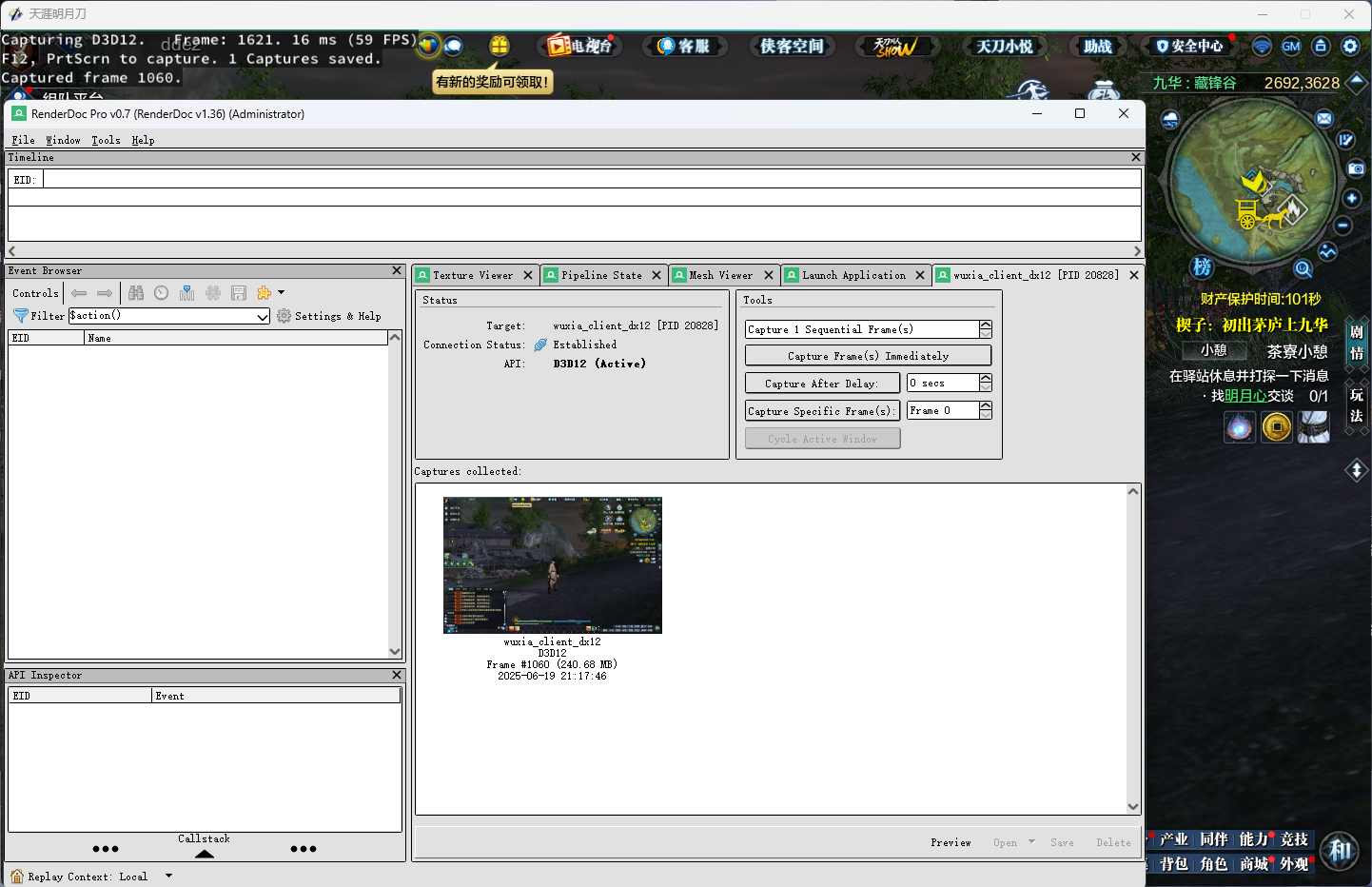The image size is (1372, 887).
Task: Click the yellow puzzle-piece extensions icon
Action: [264, 293]
